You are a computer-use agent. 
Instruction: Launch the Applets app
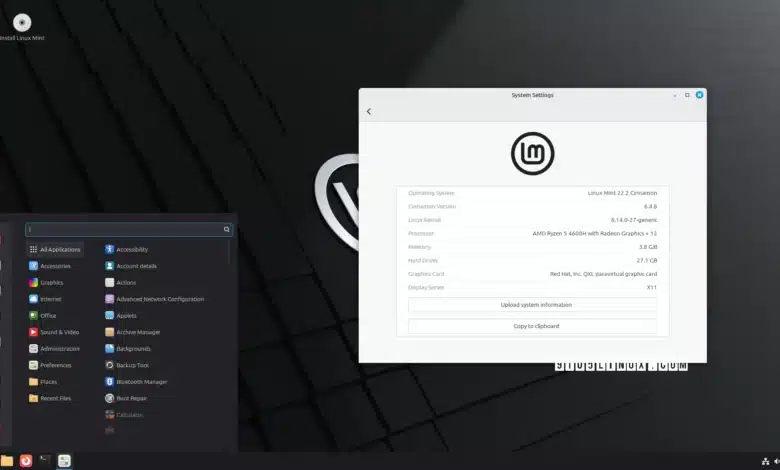point(121,315)
